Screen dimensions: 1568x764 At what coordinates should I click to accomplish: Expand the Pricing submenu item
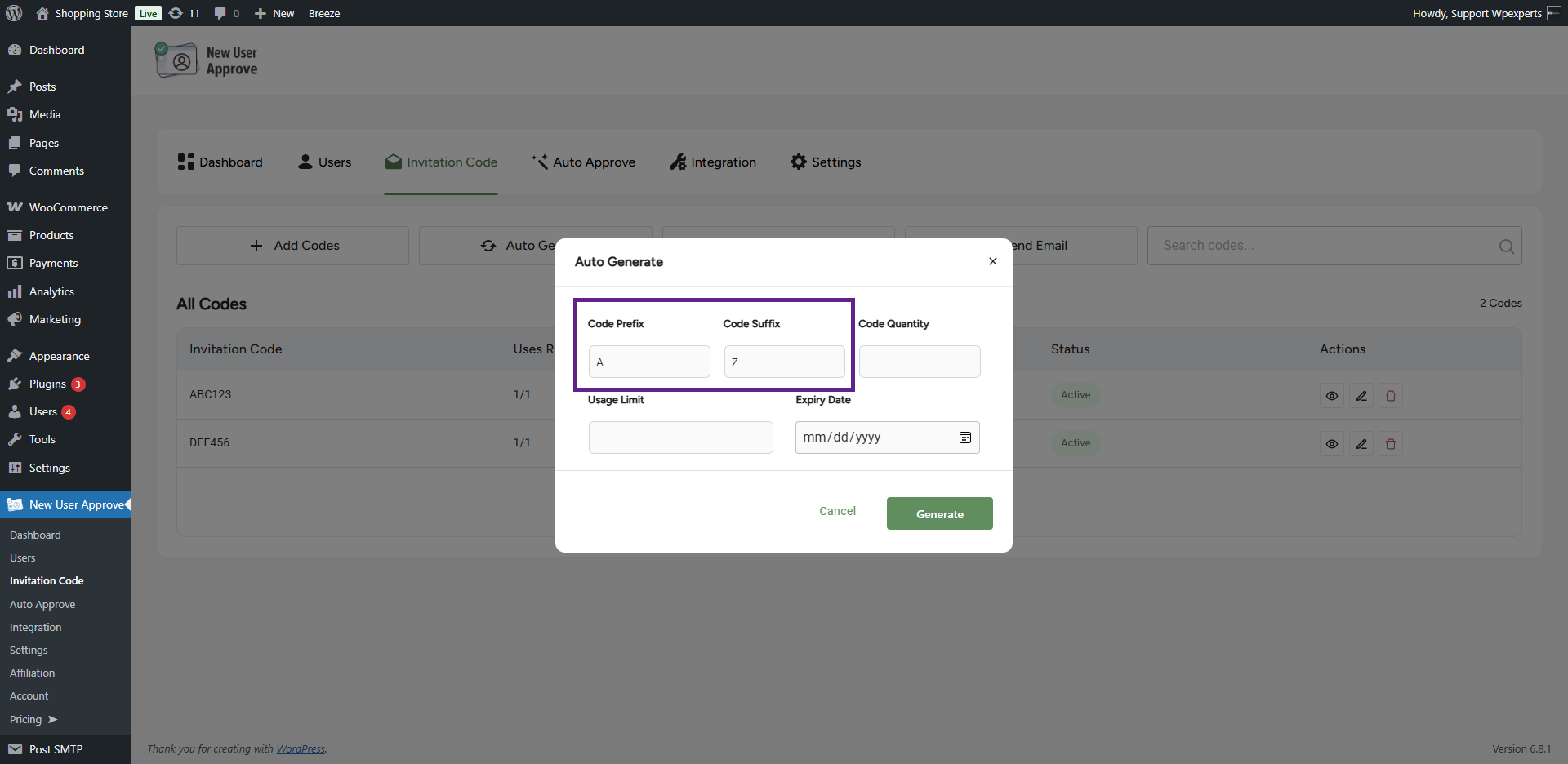33,719
